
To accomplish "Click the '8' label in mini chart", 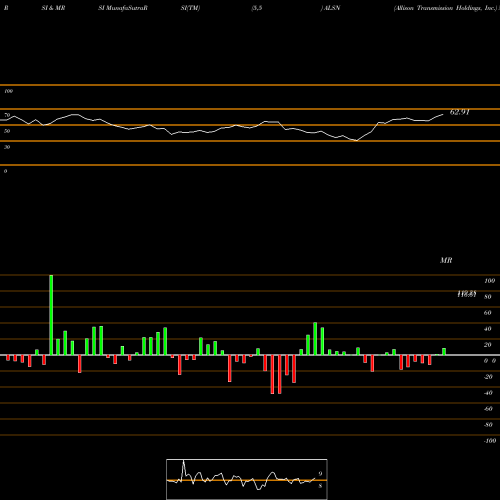I will click(x=320, y=486).
